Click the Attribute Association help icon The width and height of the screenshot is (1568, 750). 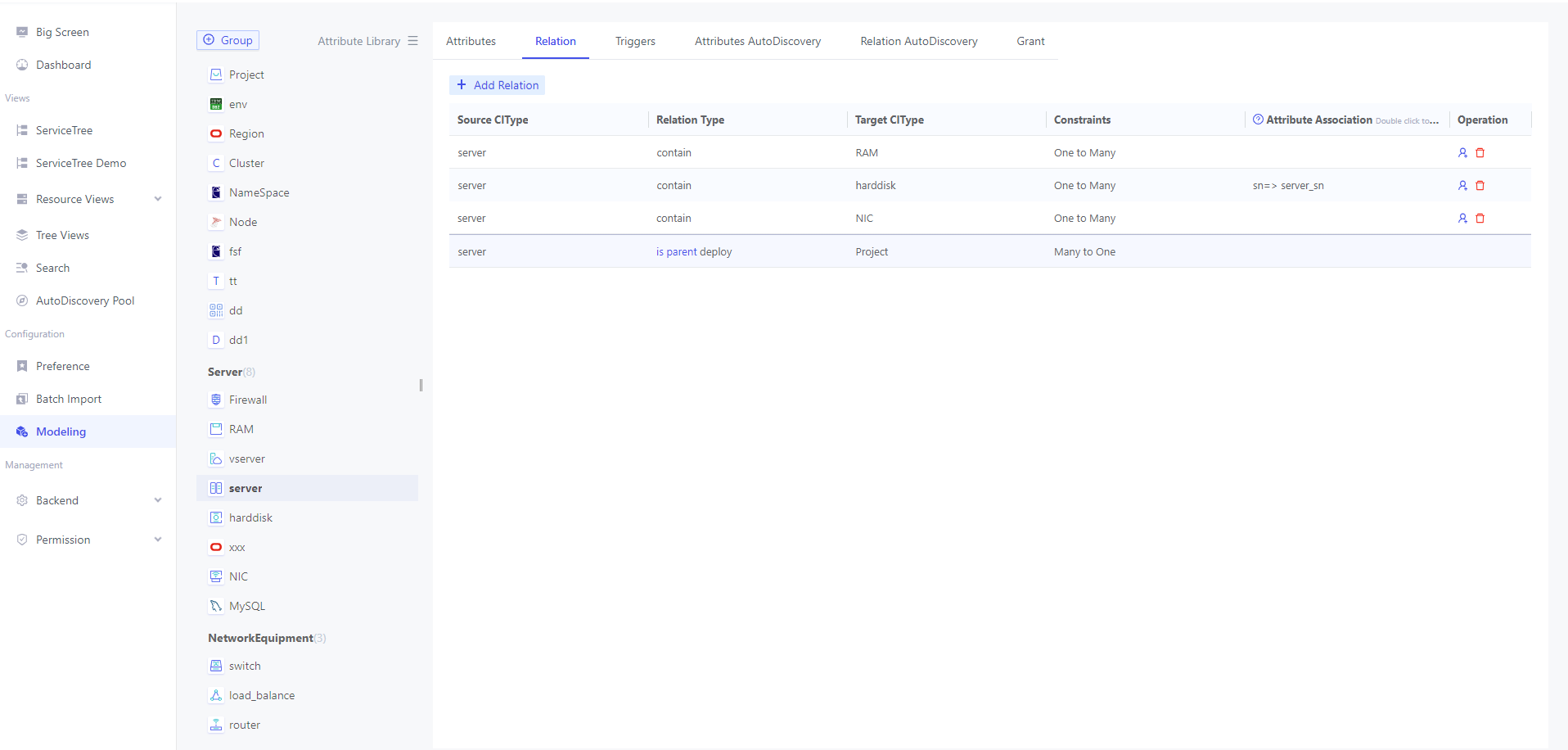pos(1258,120)
